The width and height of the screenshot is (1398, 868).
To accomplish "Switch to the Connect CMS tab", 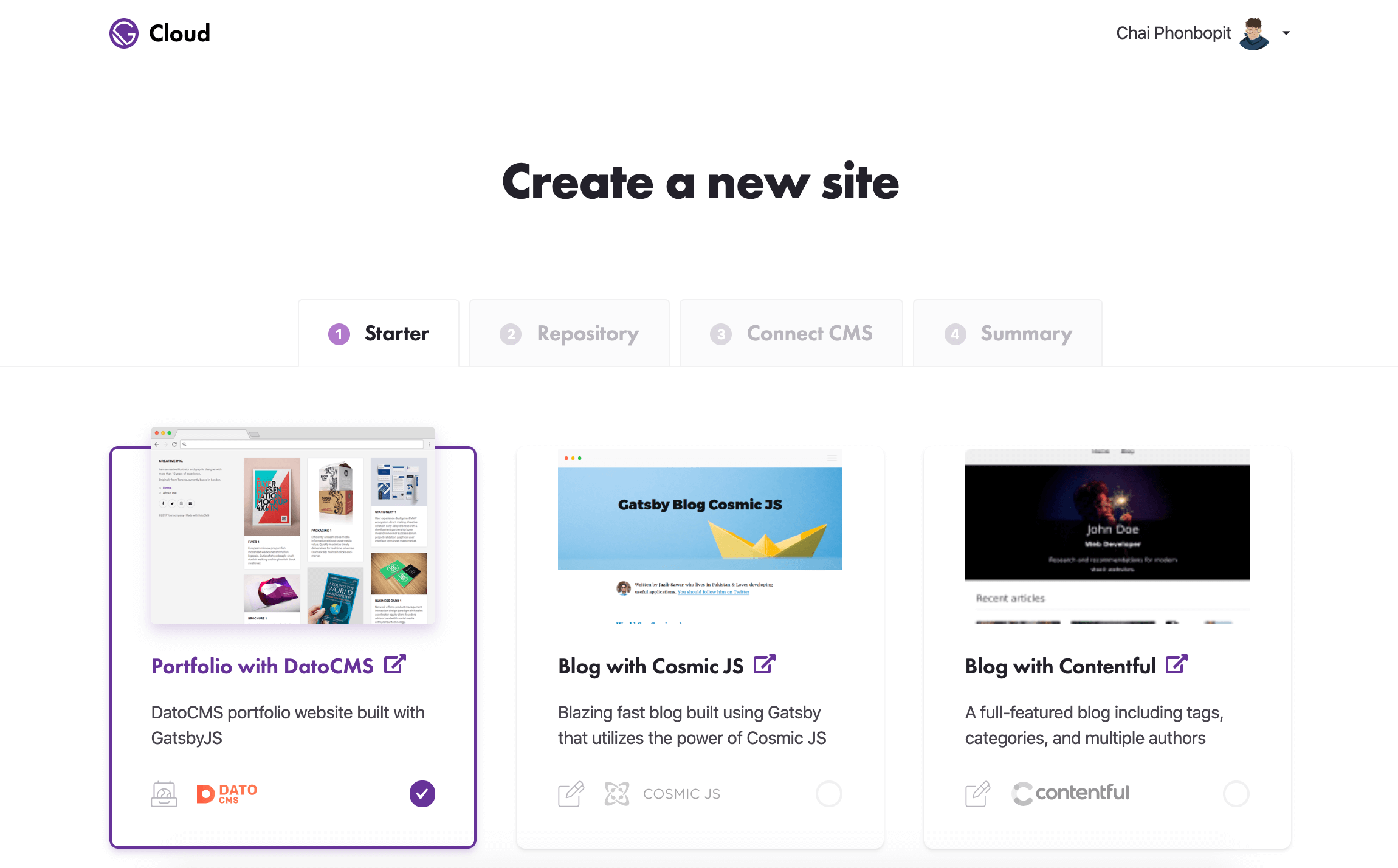I will [x=792, y=333].
